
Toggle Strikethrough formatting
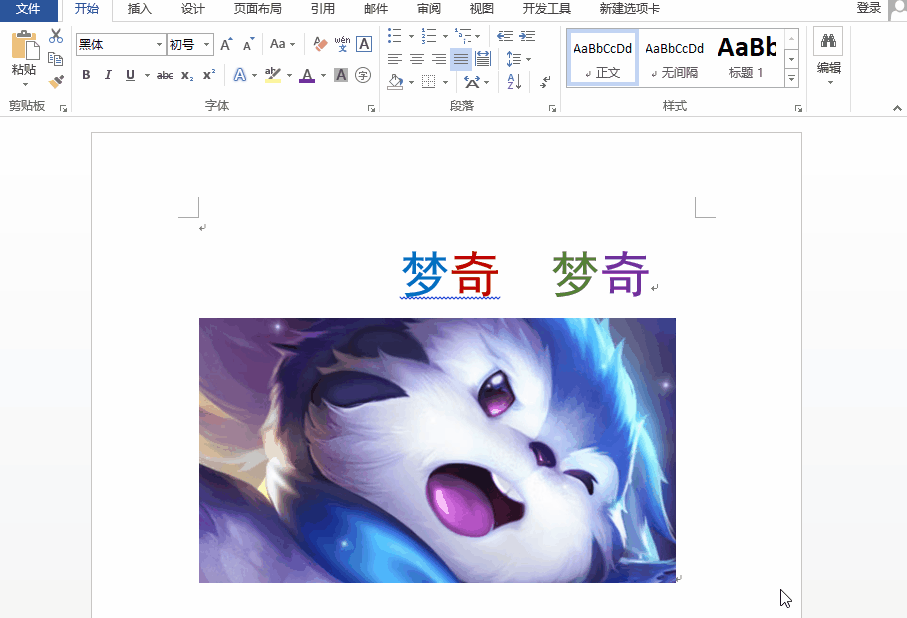point(165,75)
